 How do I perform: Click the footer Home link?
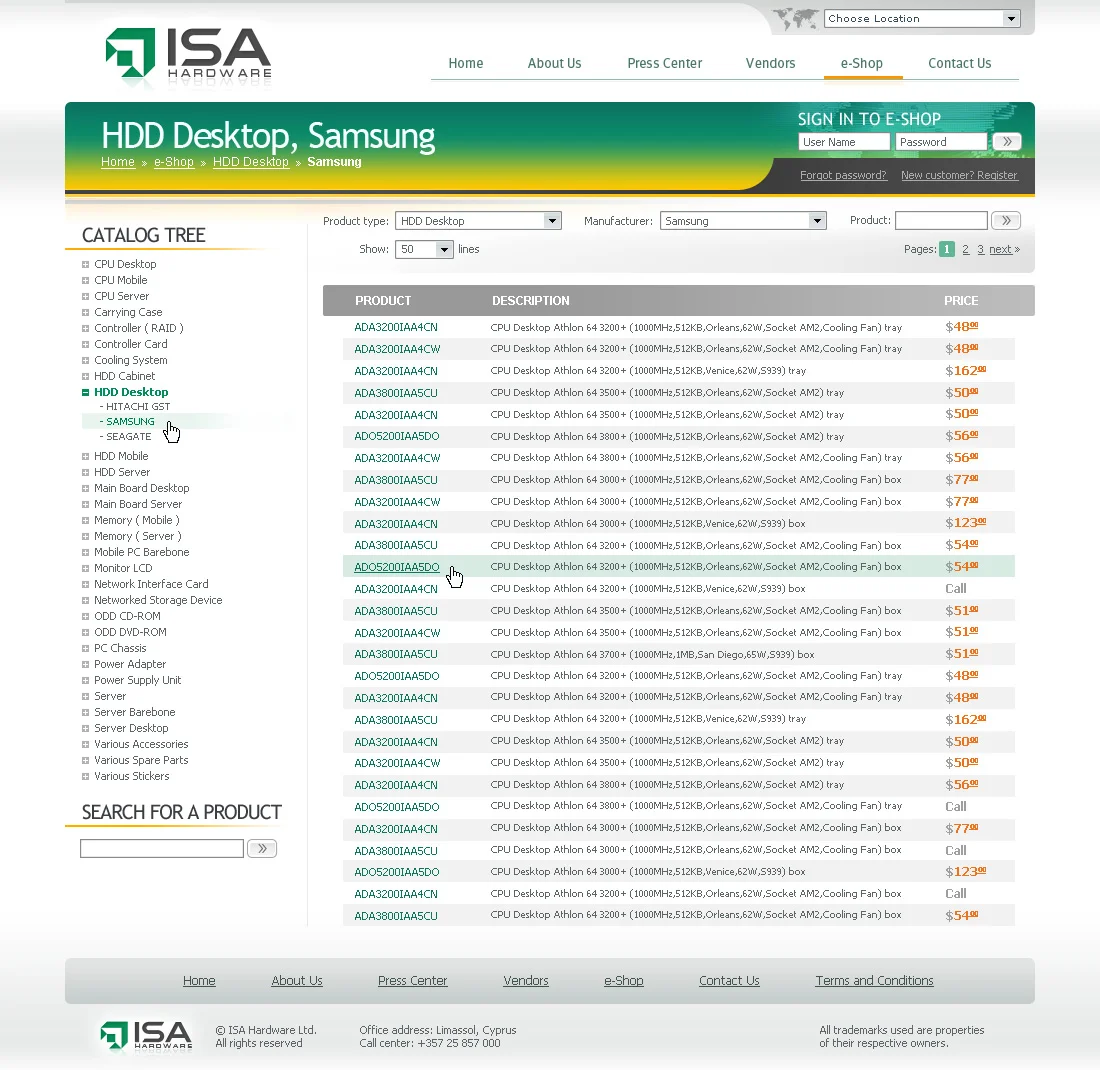(199, 981)
